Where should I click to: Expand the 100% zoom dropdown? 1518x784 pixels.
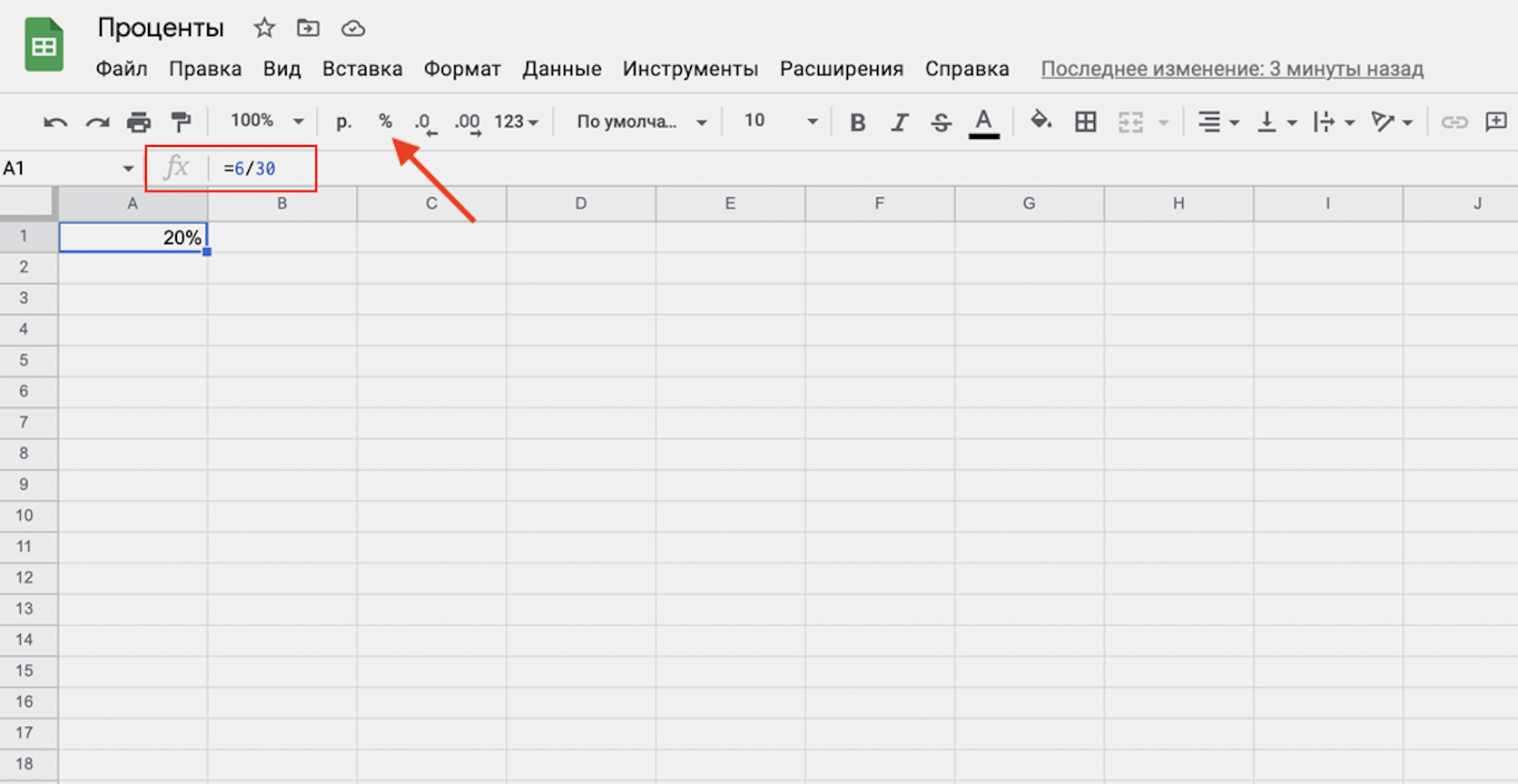[266, 121]
